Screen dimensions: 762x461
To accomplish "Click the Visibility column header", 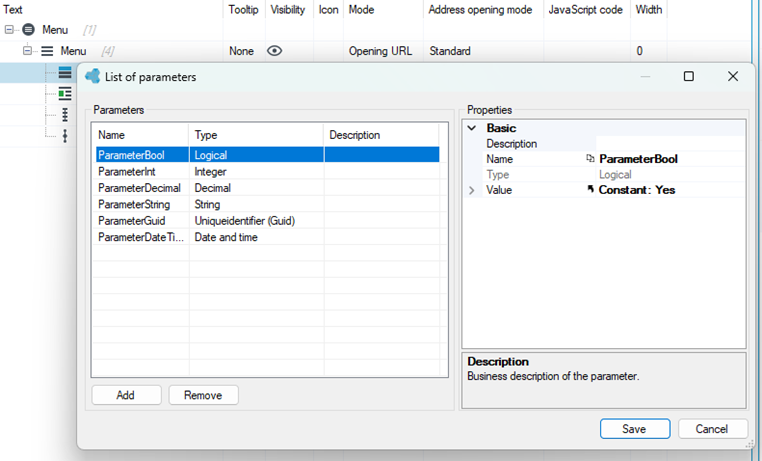I will [x=289, y=10].
